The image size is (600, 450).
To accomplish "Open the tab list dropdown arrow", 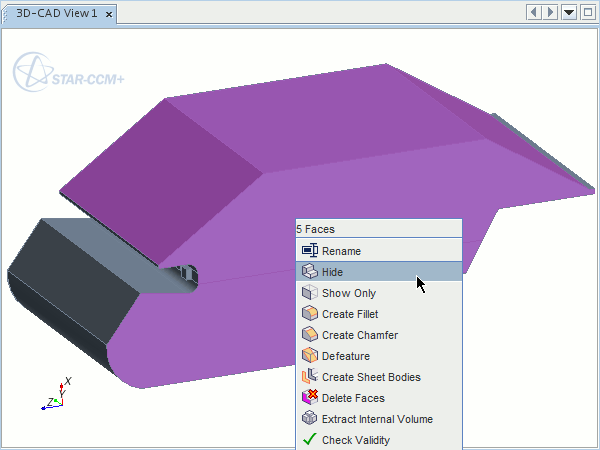I will [569, 13].
